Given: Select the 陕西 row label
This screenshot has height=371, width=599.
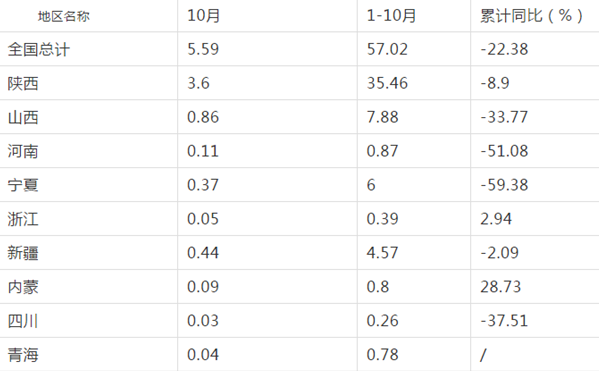Looking at the screenshot, I should pos(23,83).
